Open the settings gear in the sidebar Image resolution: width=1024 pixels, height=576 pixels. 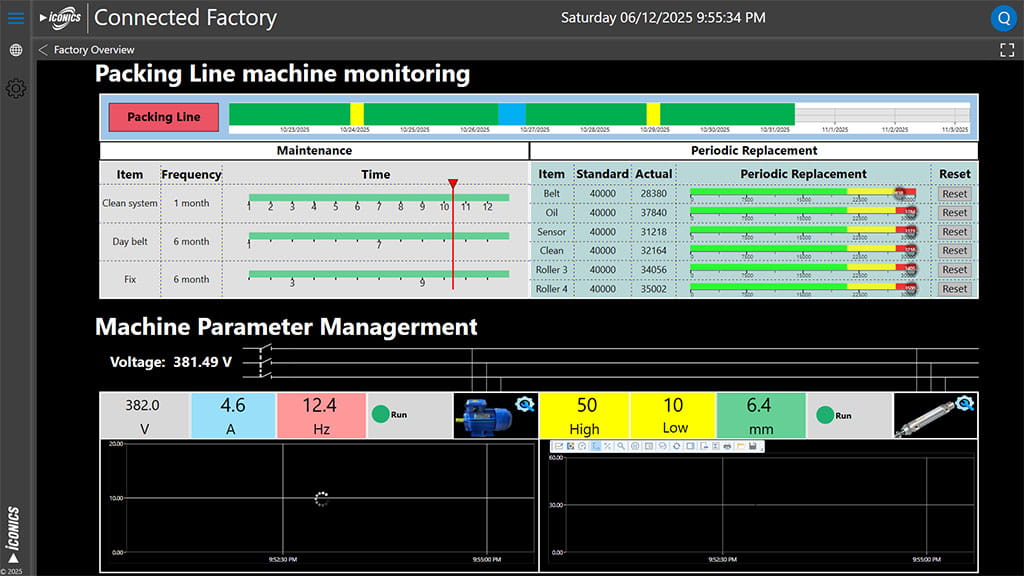[x=16, y=89]
